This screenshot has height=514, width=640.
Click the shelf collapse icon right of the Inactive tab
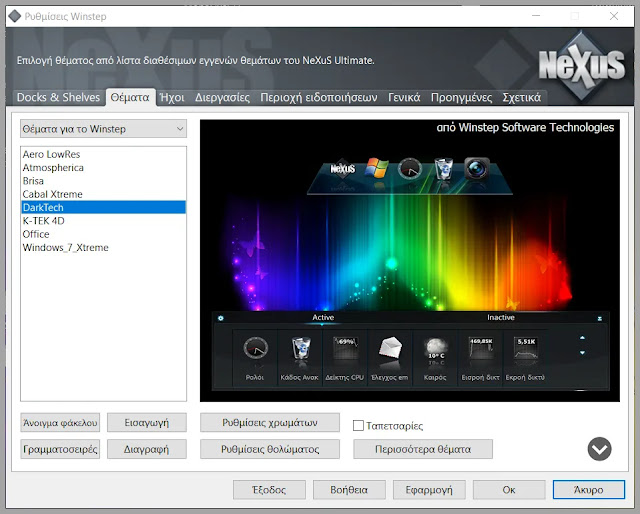pos(600,318)
